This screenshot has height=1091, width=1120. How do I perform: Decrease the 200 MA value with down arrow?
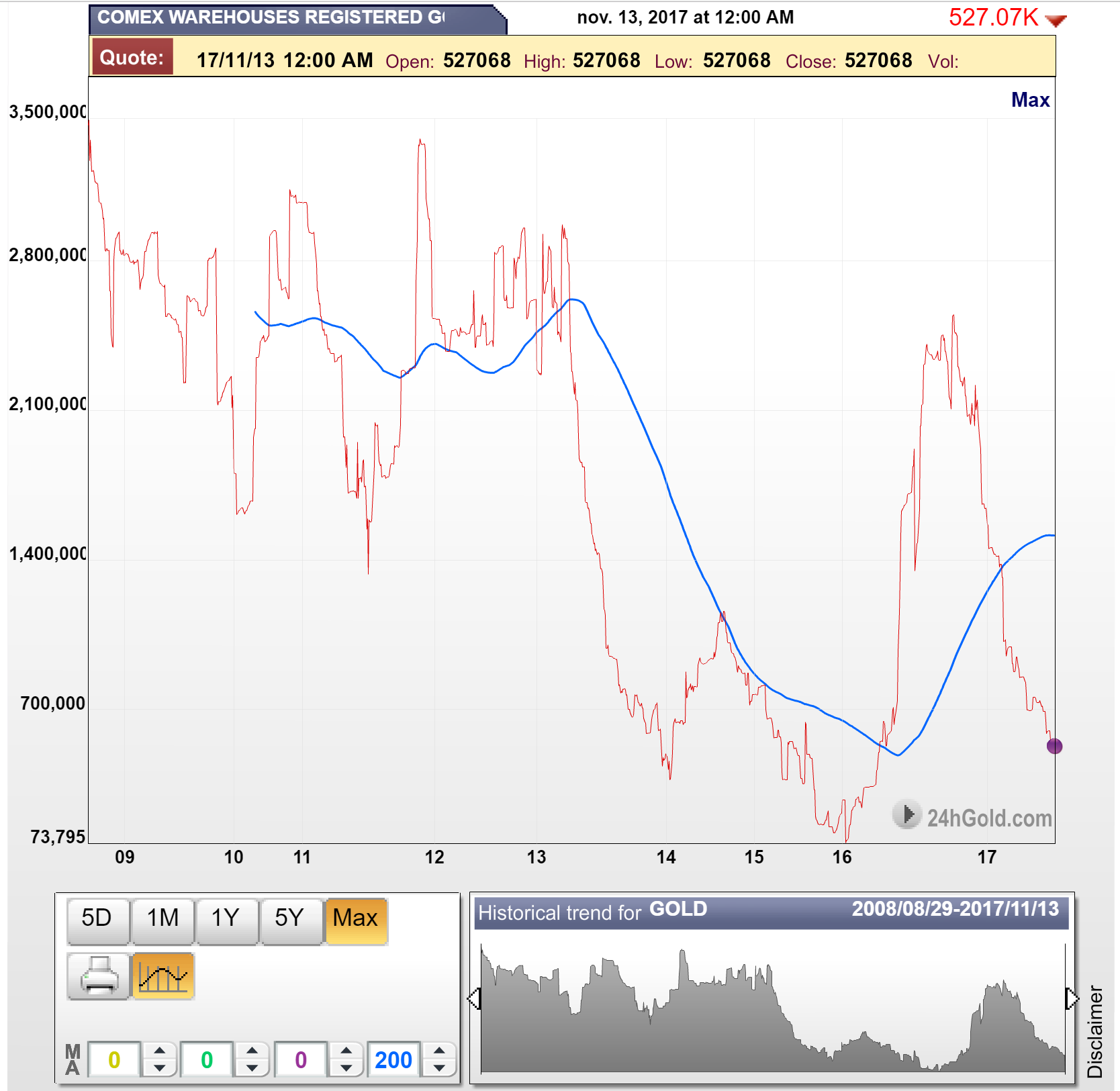(439, 1068)
